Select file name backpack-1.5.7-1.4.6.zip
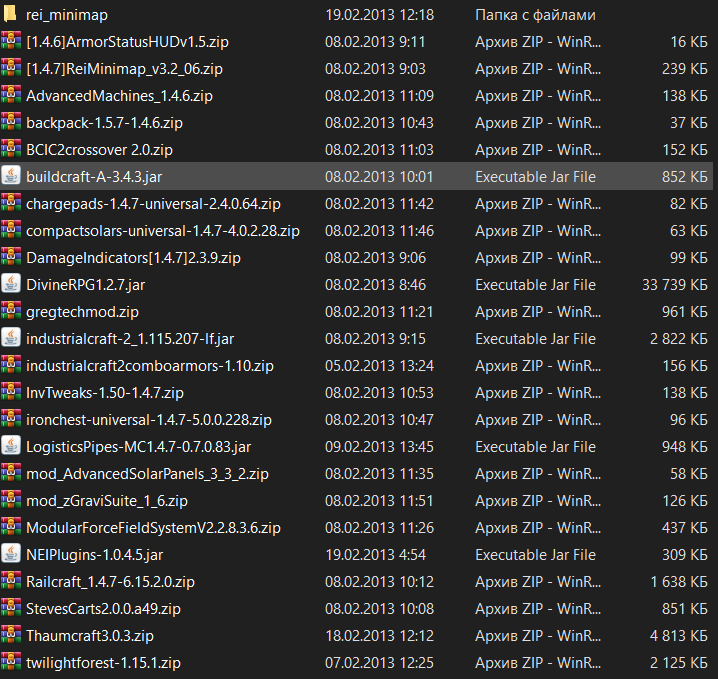 (x=104, y=123)
